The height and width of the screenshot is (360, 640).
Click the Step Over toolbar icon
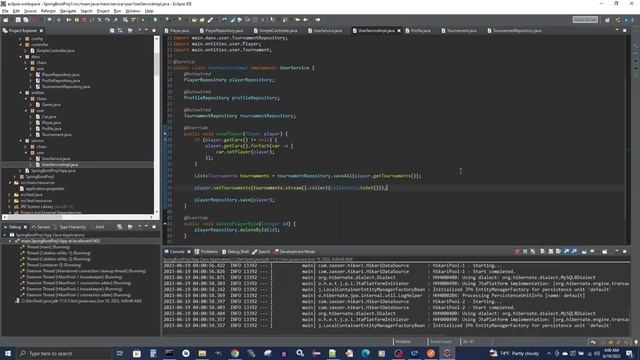(x=107, y=20)
